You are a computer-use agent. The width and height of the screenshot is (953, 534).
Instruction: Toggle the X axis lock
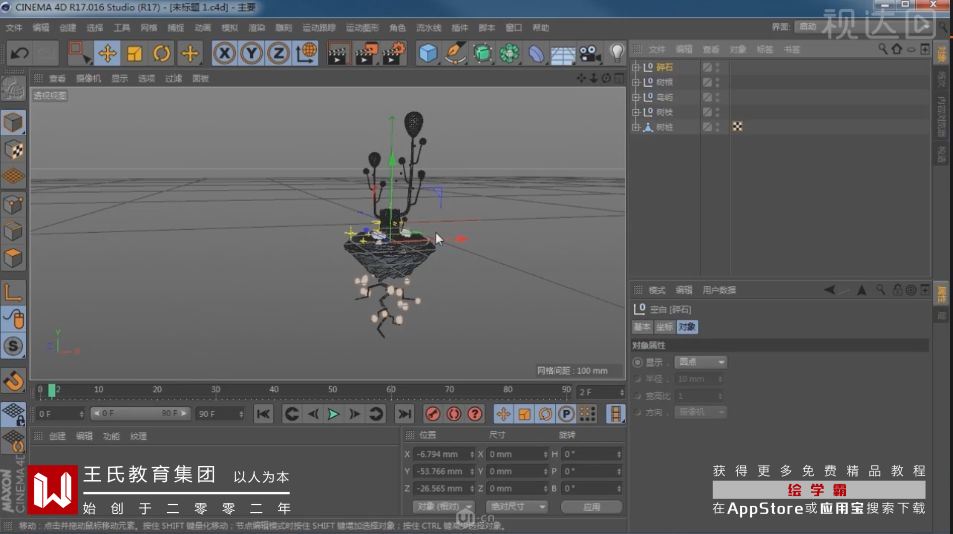[224, 53]
